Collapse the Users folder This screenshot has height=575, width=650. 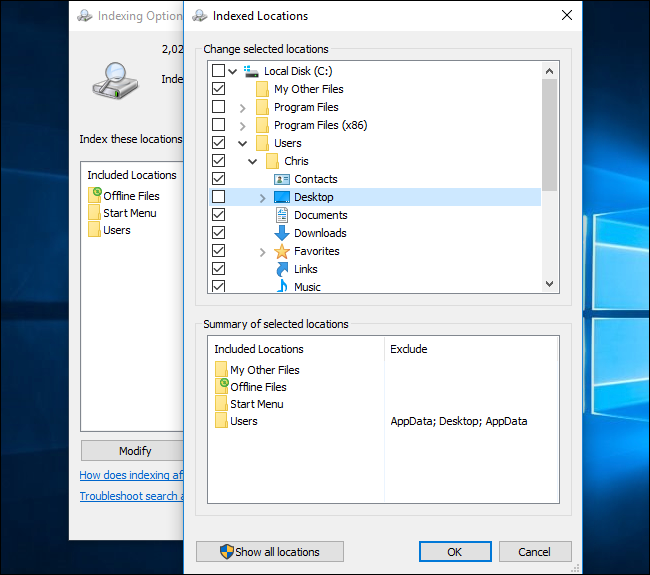tap(243, 144)
